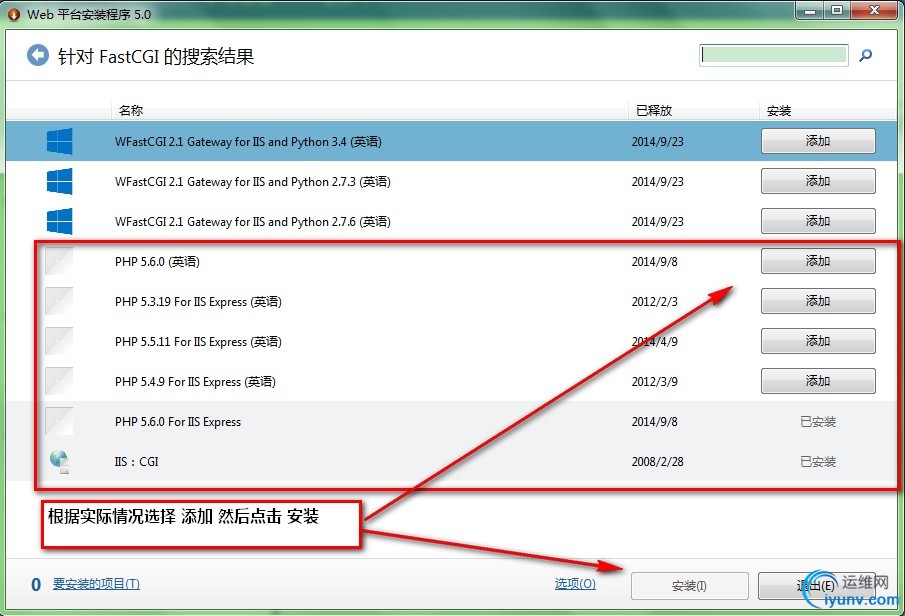905x616 pixels.
Task: Click Windows icon of WFastCGI Python 3.4 row
Action: point(59,141)
